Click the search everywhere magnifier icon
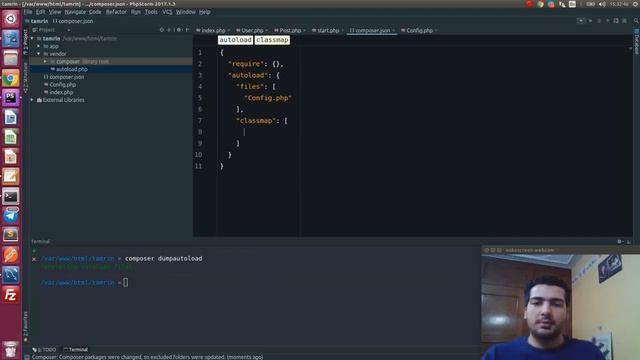Image resolution: width=640 pixels, height=360 pixels. (x=636, y=20)
